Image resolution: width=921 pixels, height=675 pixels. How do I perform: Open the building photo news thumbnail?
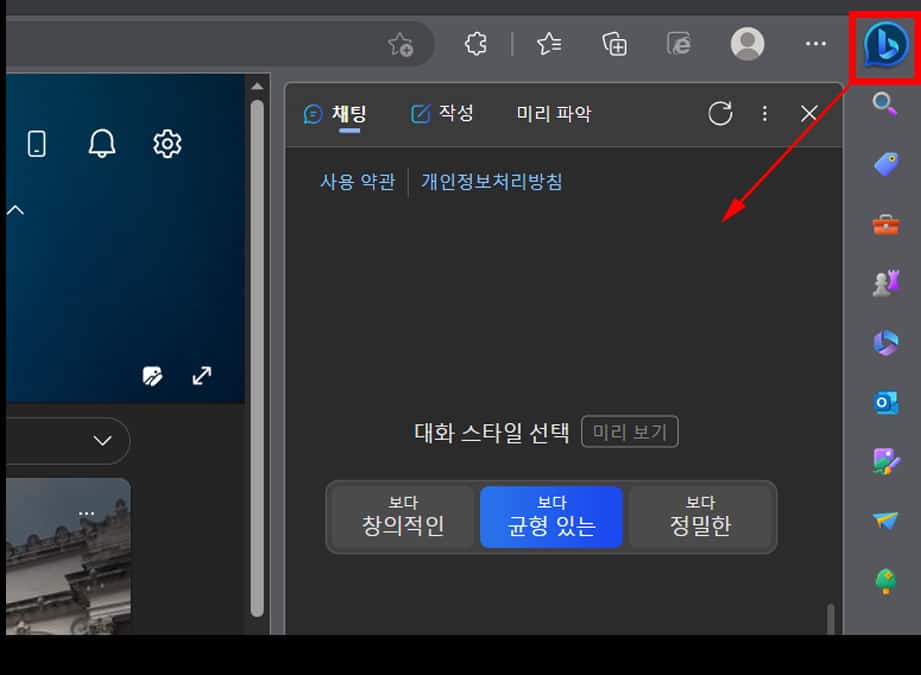(68, 556)
